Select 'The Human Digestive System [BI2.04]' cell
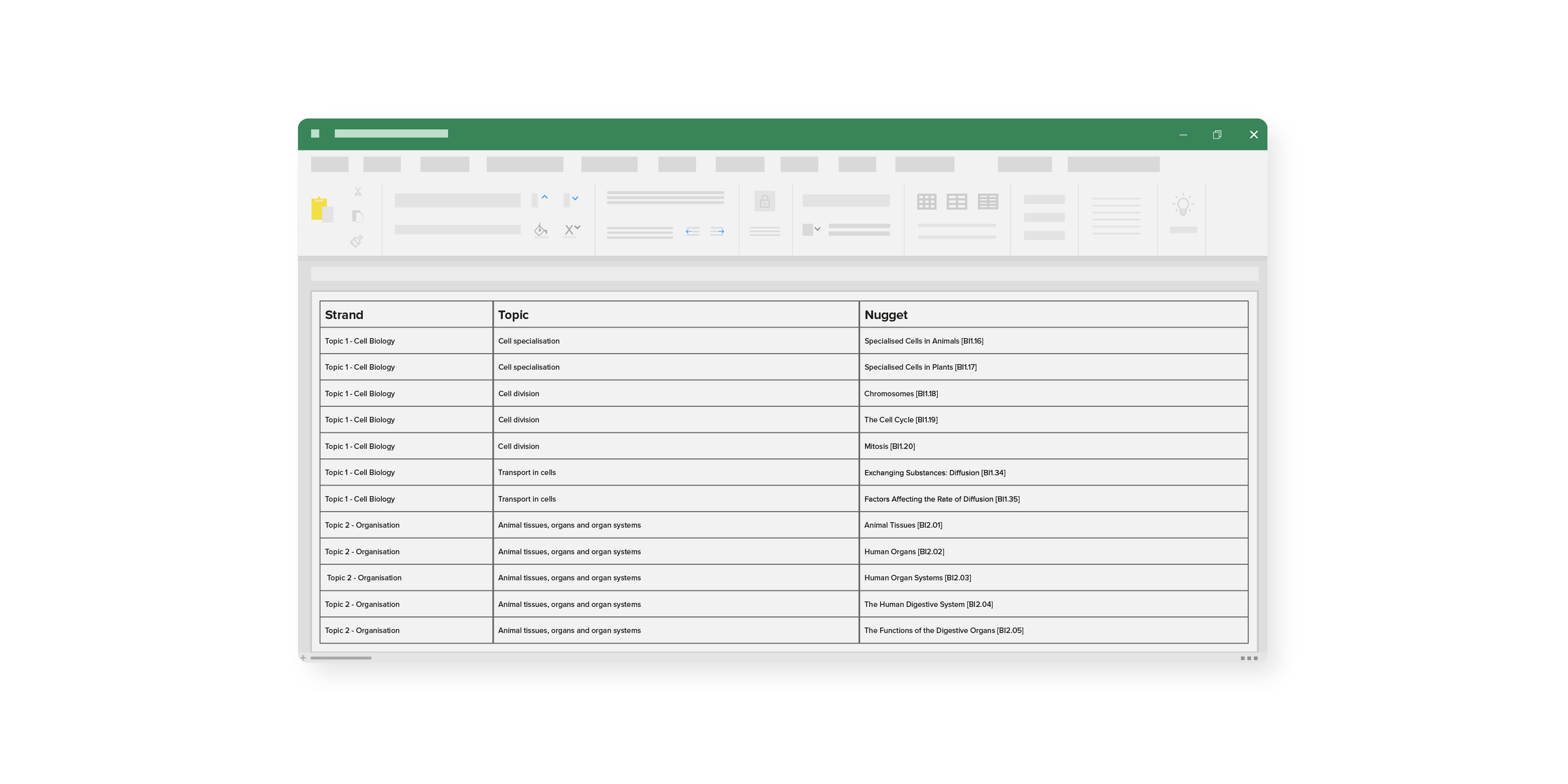Screen dimensions: 1568x784 pos(1054,604)
